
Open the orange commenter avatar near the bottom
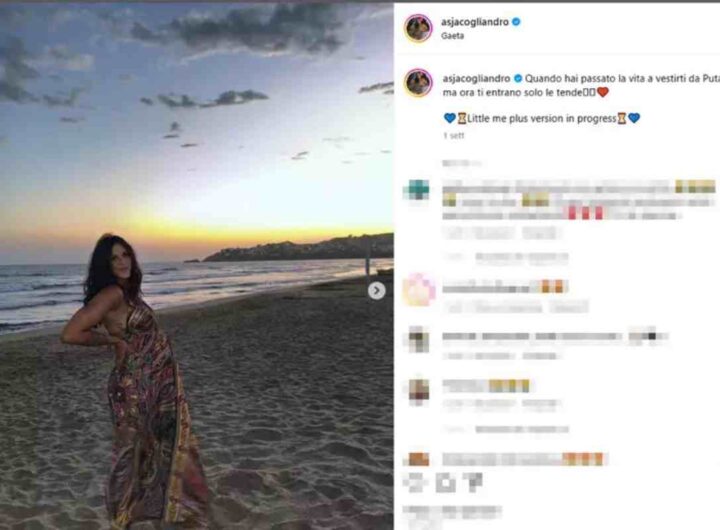[418, 459]
